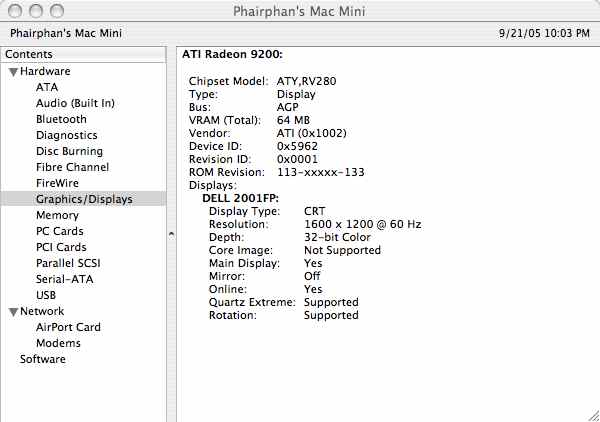
Task: Select Bluetooth hardware entry
Action: coord(61,119)
